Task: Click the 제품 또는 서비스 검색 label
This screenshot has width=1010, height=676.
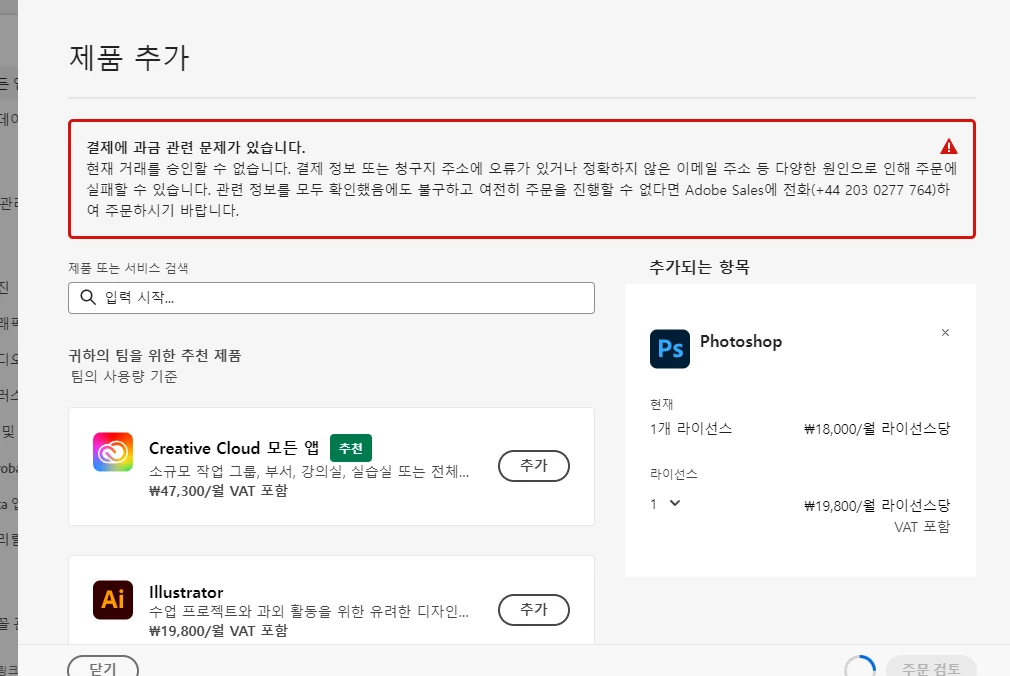Action: [128, 268]
